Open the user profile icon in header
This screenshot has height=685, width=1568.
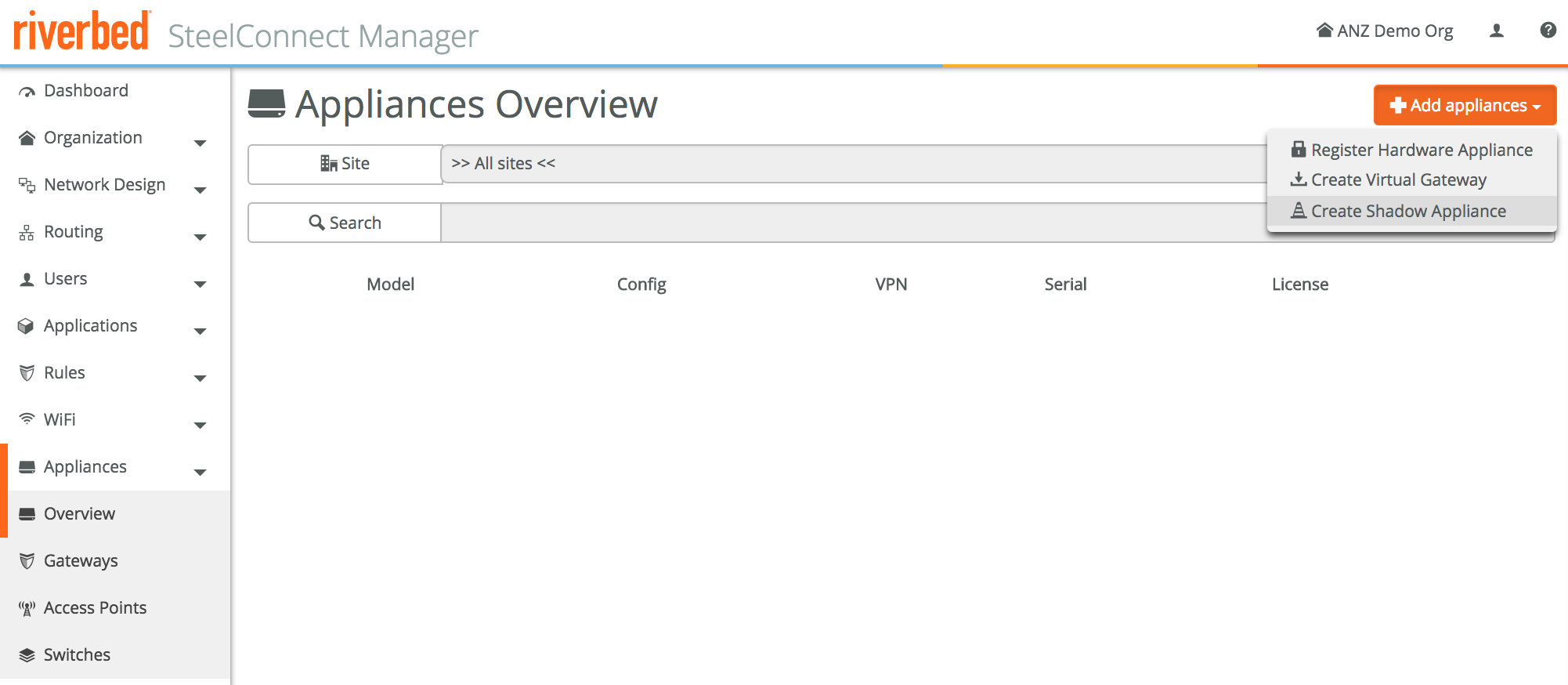pyautogui.click(x=1497, y=31)
